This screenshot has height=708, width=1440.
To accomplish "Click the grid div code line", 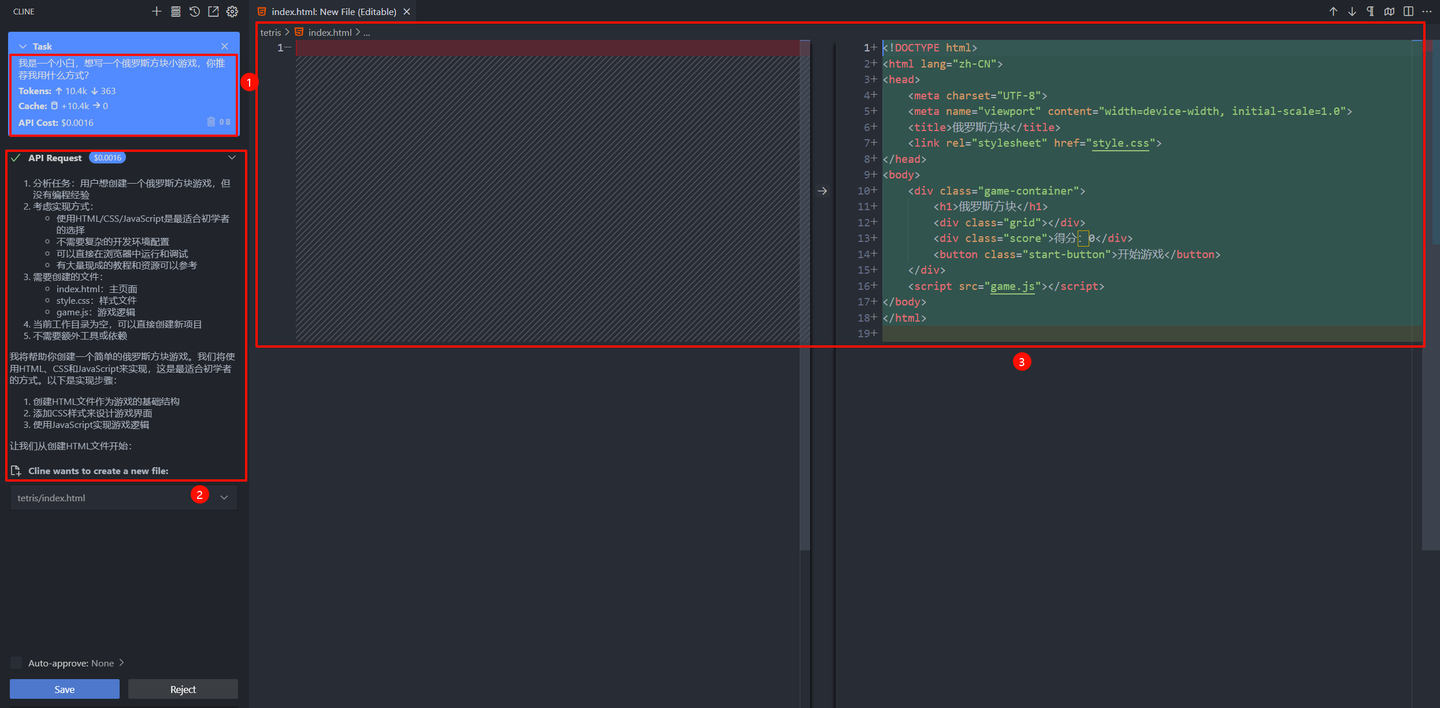I will click(x=1009, y=222).
